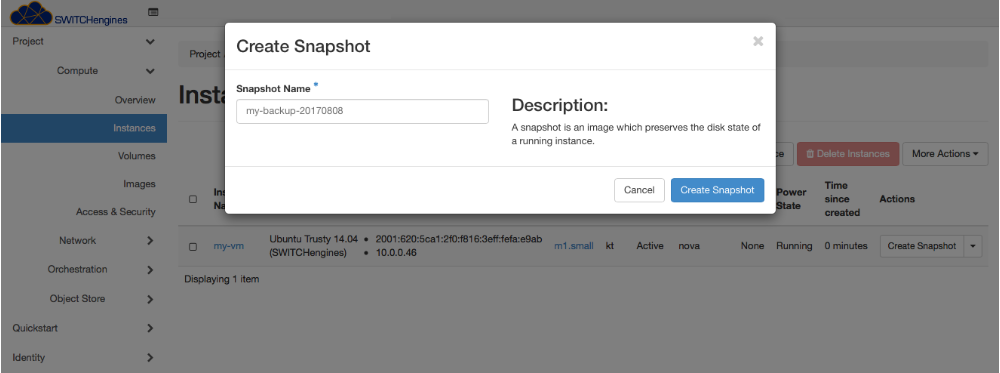Viewport: 1000px width, 373px height.
Task: Open Volumes in the sidebar
Action: point(136,156)
